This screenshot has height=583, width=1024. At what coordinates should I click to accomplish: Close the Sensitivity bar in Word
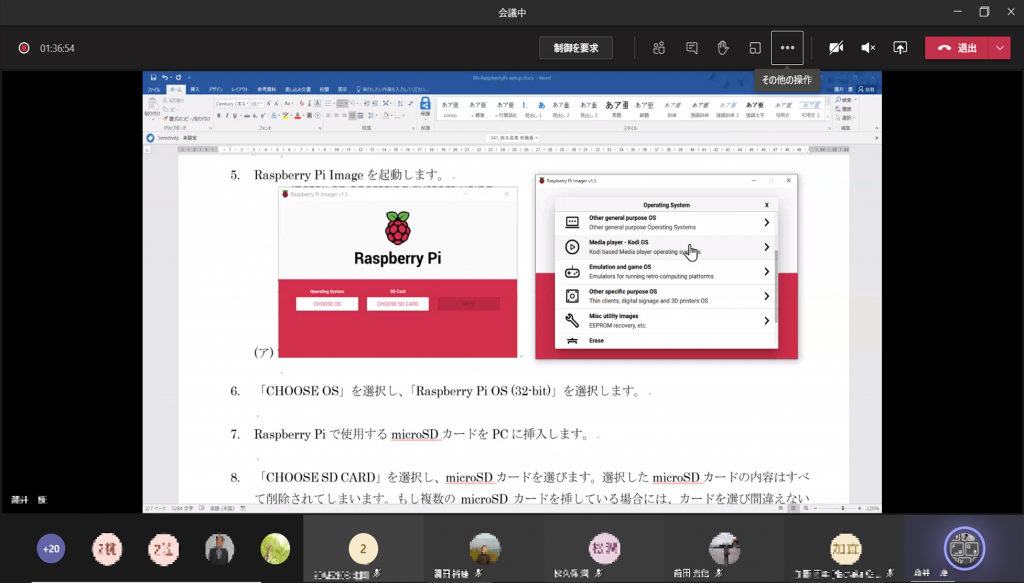[876, 138]
